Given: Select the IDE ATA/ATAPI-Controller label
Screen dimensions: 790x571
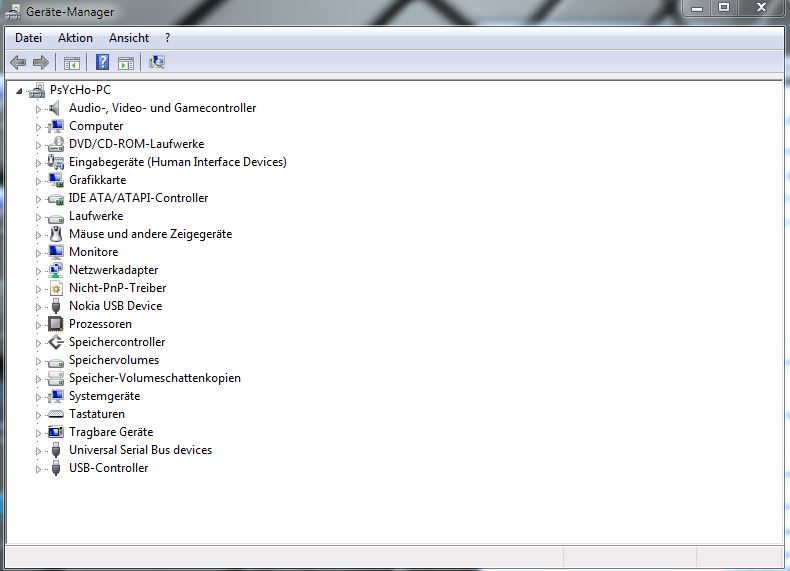Looking at the screenshot, I should [x=139, y=198].
